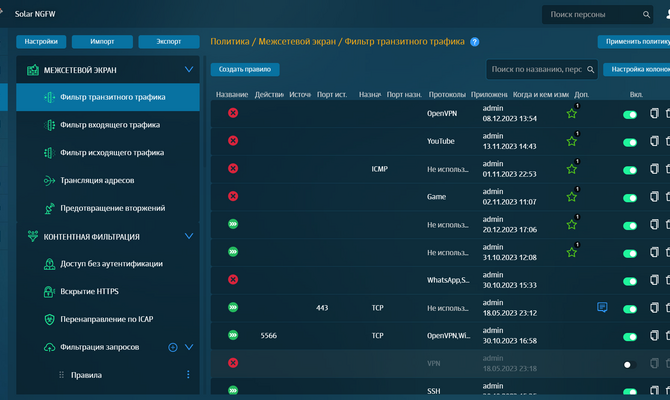
Task: Toggle rule dated 18.05.2023 23:12
Action: [630, 309]
